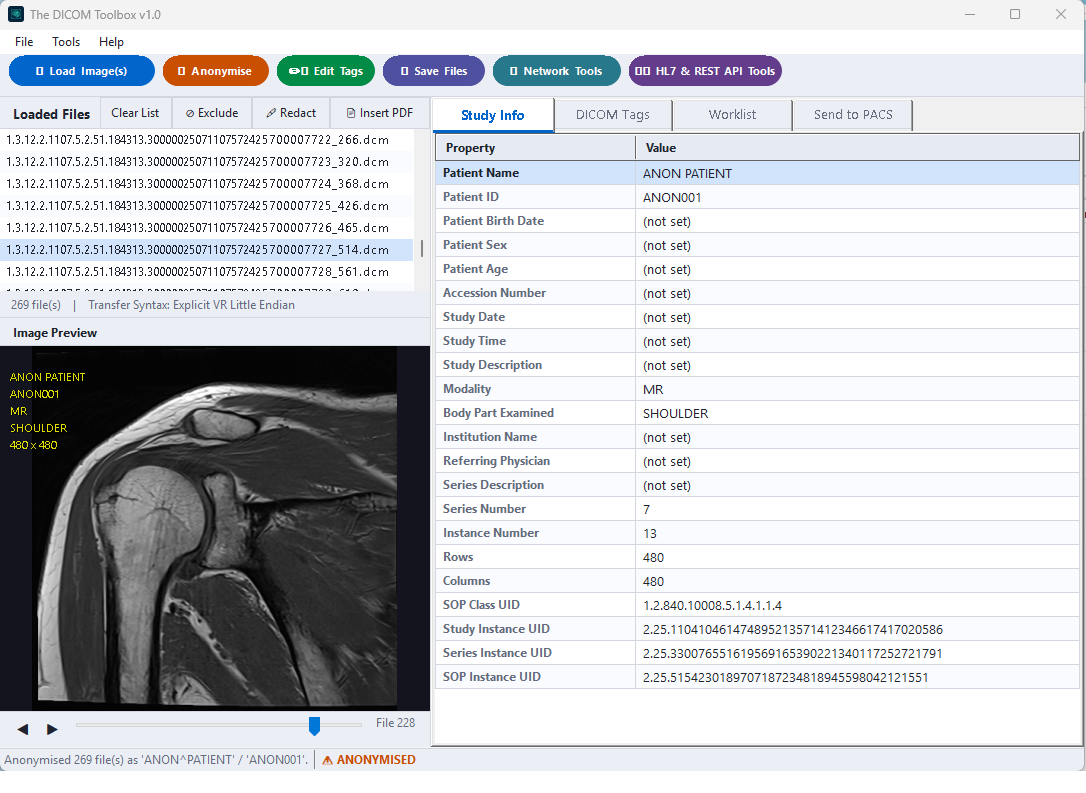Select file ending in 7722_266.dcm
Image resolution: width=1086 pixels, height=793 pixels.
coord(206,140)
